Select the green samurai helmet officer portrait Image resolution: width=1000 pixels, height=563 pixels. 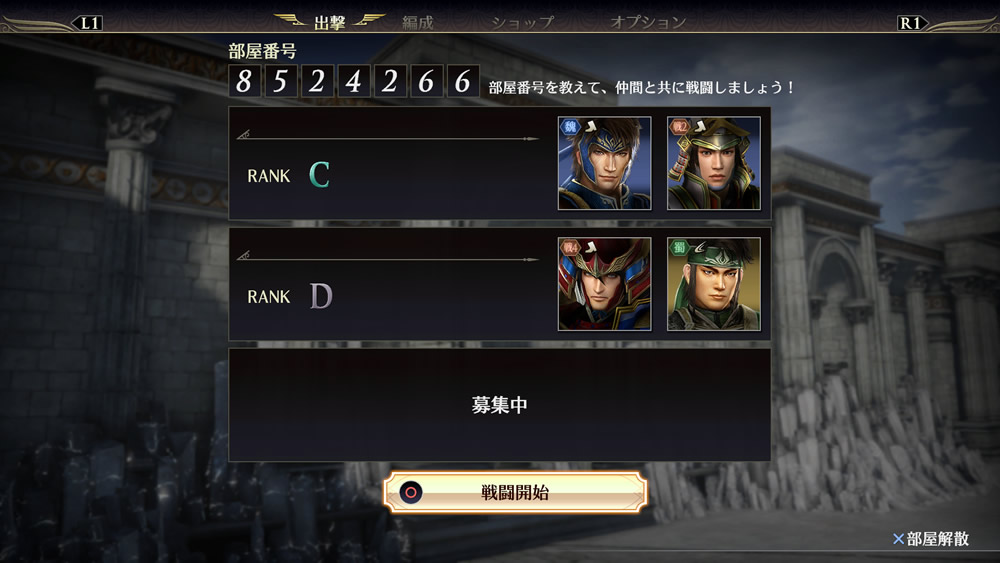(x=714, y=163)
